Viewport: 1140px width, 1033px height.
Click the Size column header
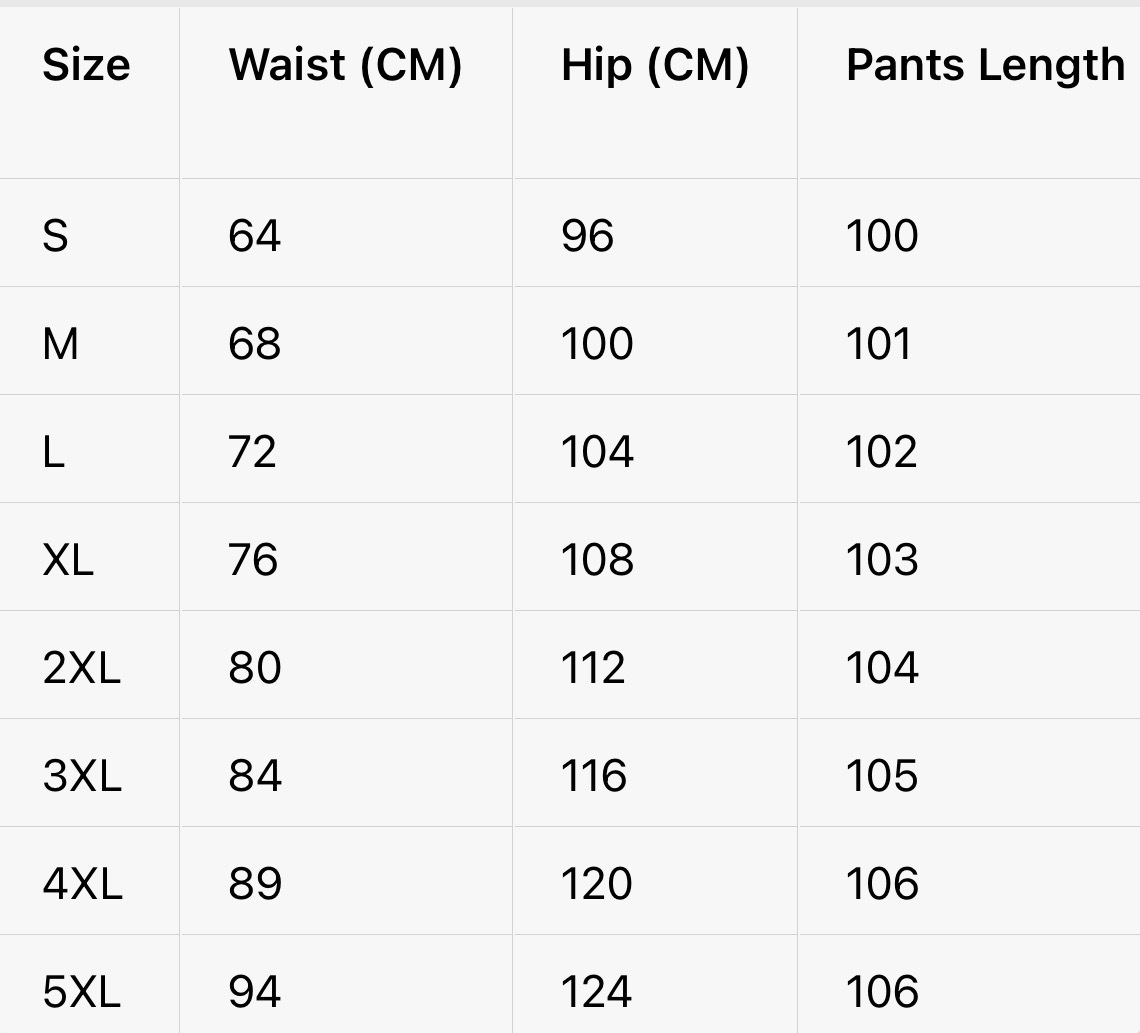tap(86, 66)
